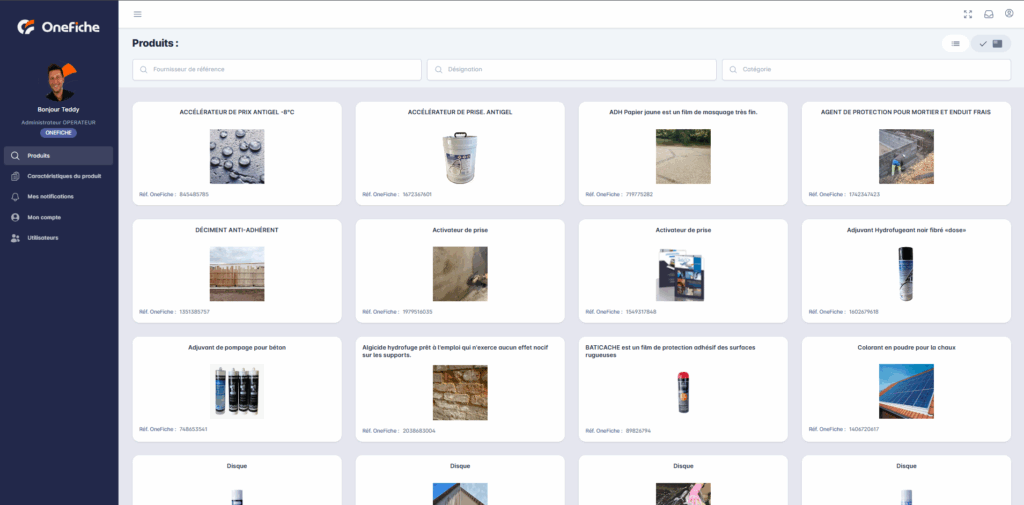
Task: Focus the Catégorie search field
Action: tap(867, 70)
